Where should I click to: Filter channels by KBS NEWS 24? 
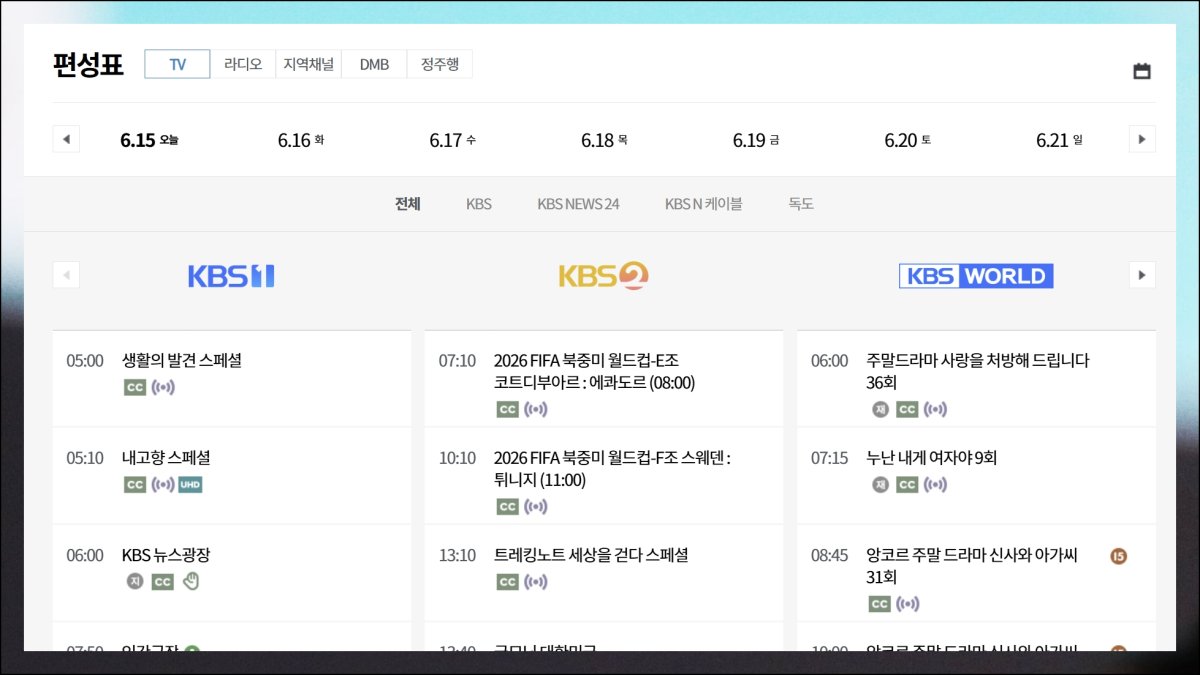[578, 204]
